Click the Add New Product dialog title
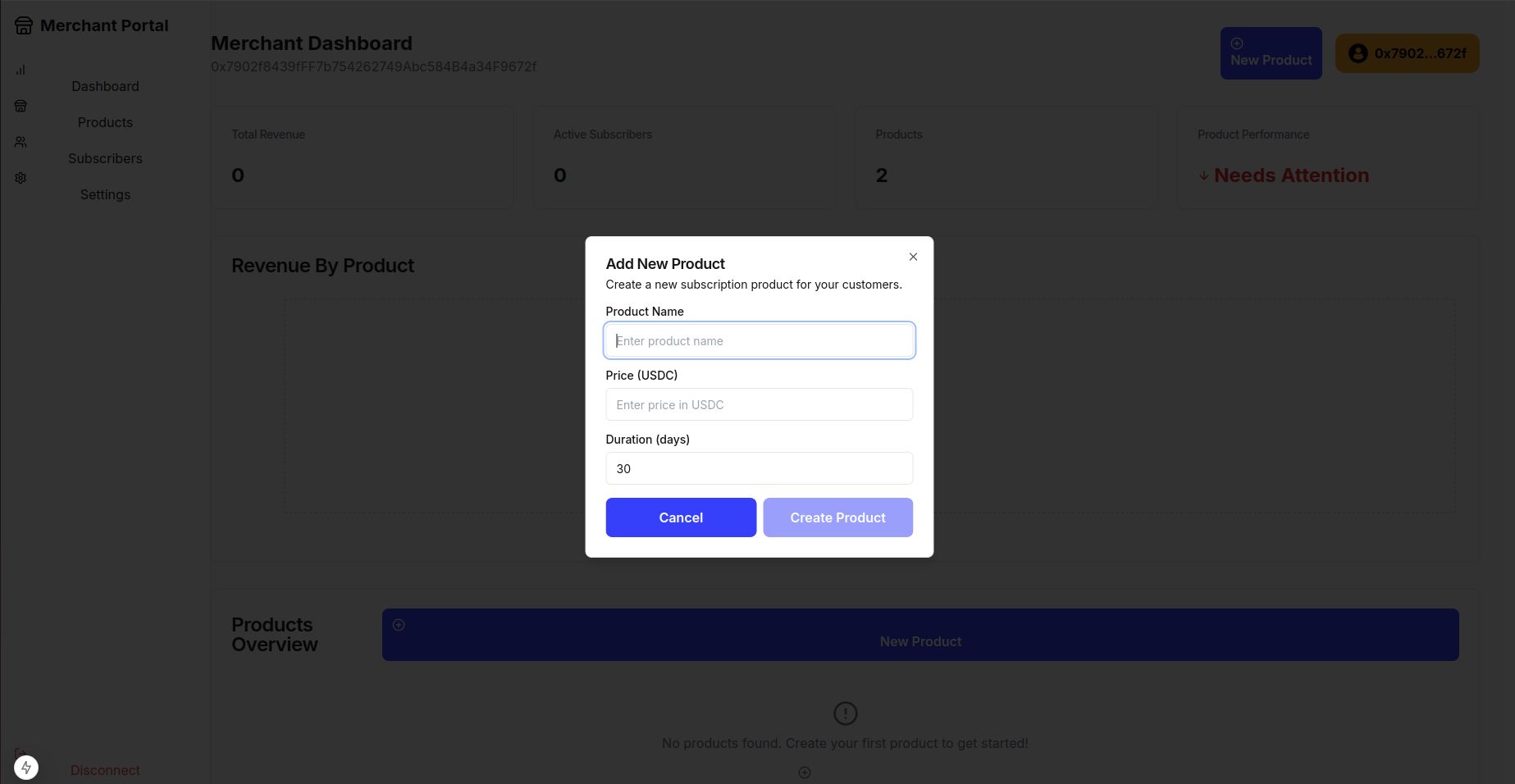1515x784 pixels. click(665, 264)
